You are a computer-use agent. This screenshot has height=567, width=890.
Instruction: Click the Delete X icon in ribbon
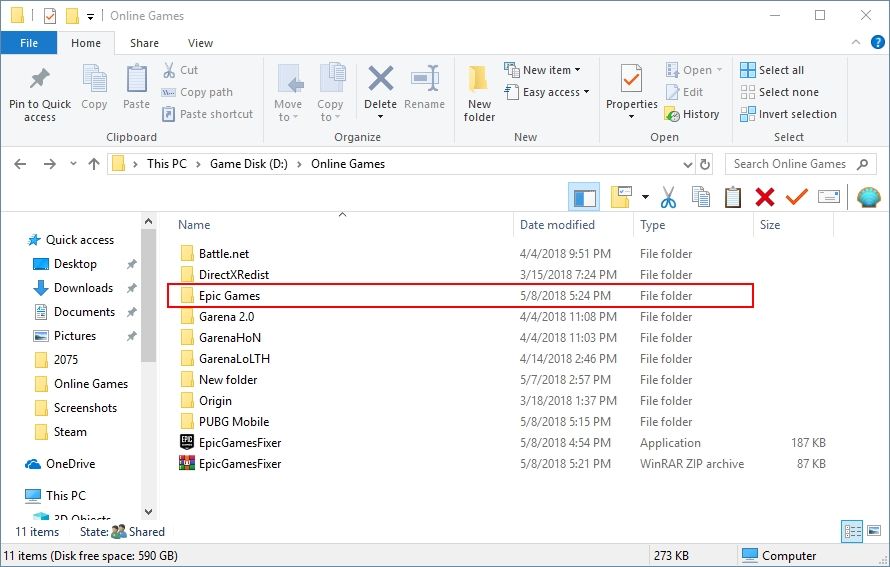coord(380,78)
